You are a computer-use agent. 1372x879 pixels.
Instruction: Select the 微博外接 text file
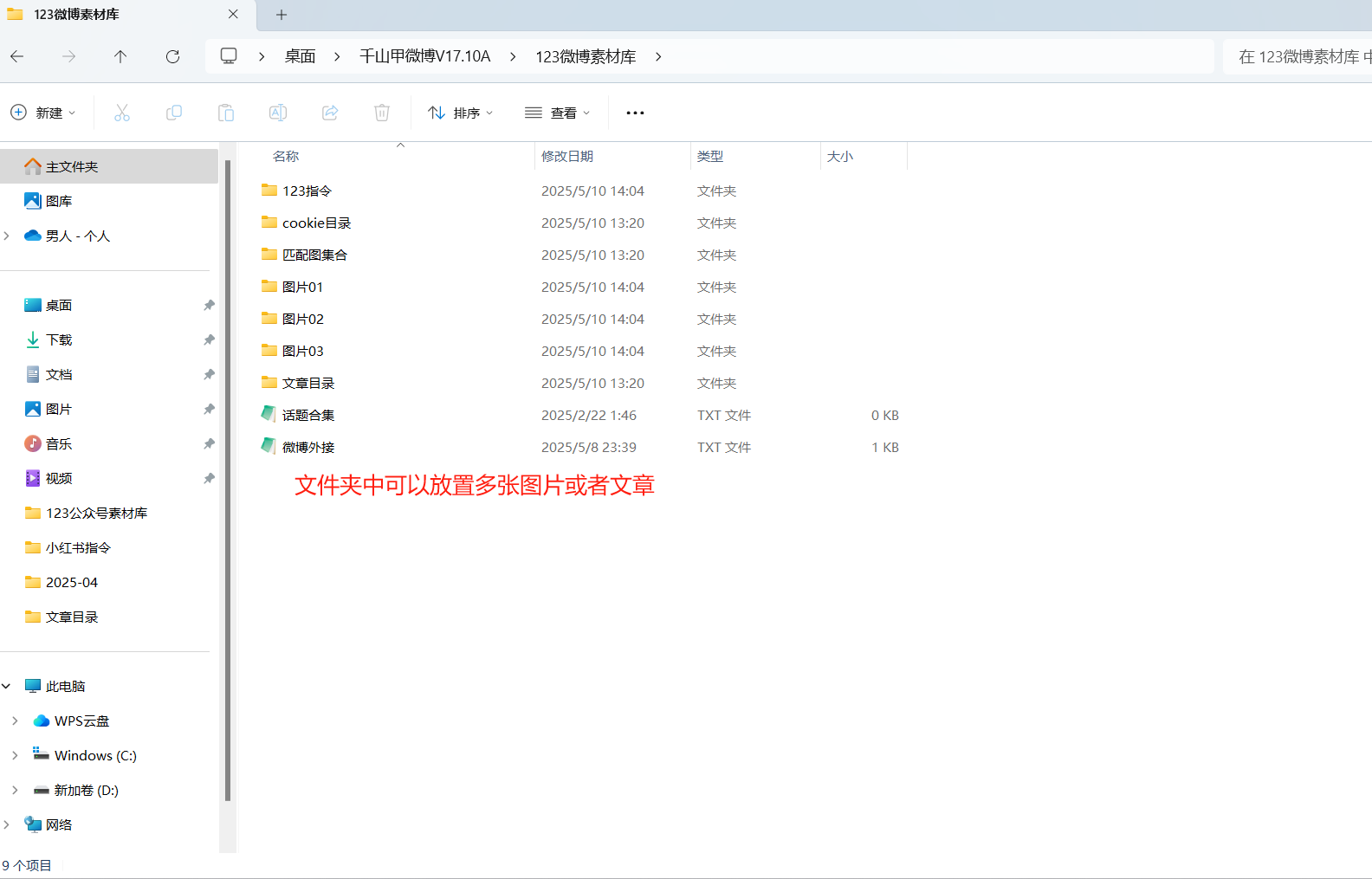click(308, 447)
